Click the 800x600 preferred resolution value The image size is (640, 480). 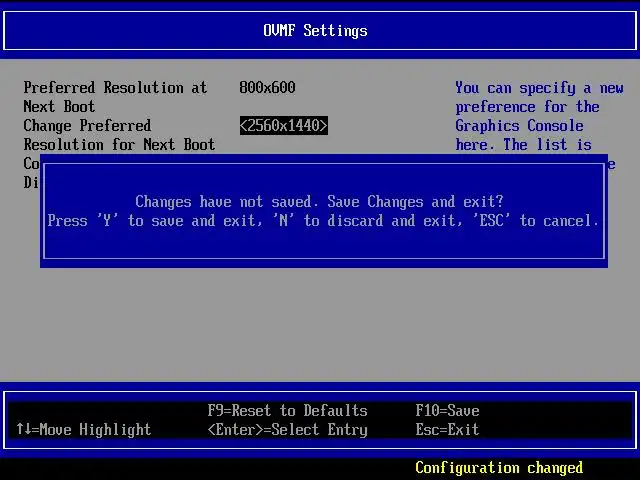point(267,87)
